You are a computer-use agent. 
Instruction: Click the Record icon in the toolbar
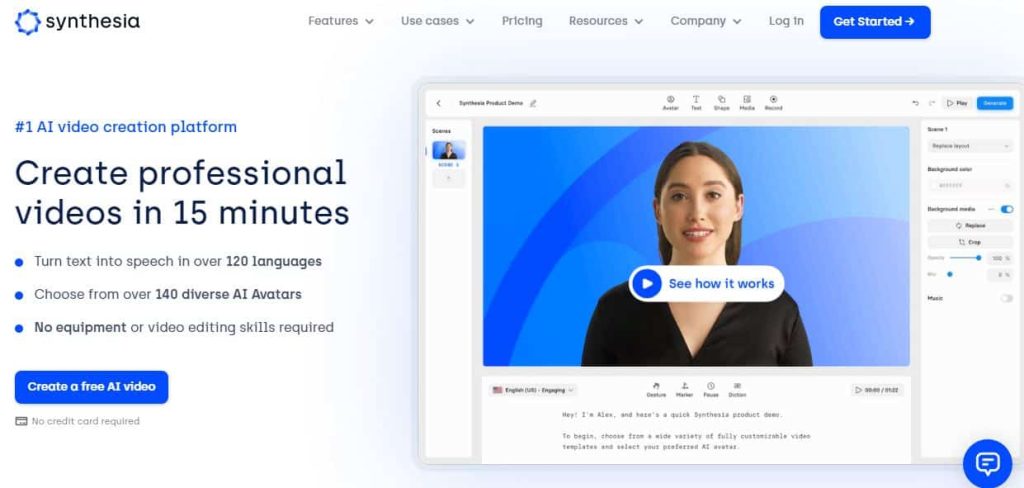[x=773, y=102]
